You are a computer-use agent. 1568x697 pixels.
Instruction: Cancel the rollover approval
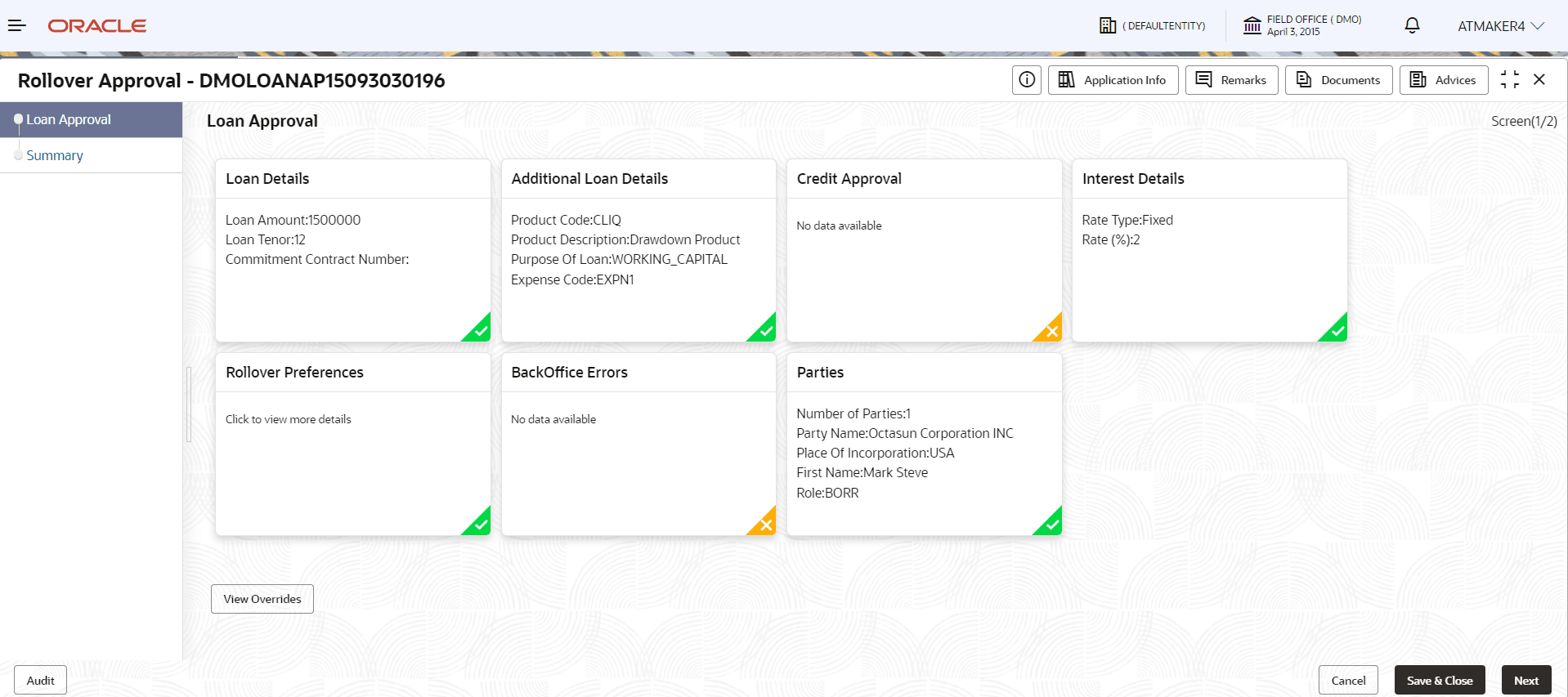point(1348,681)
